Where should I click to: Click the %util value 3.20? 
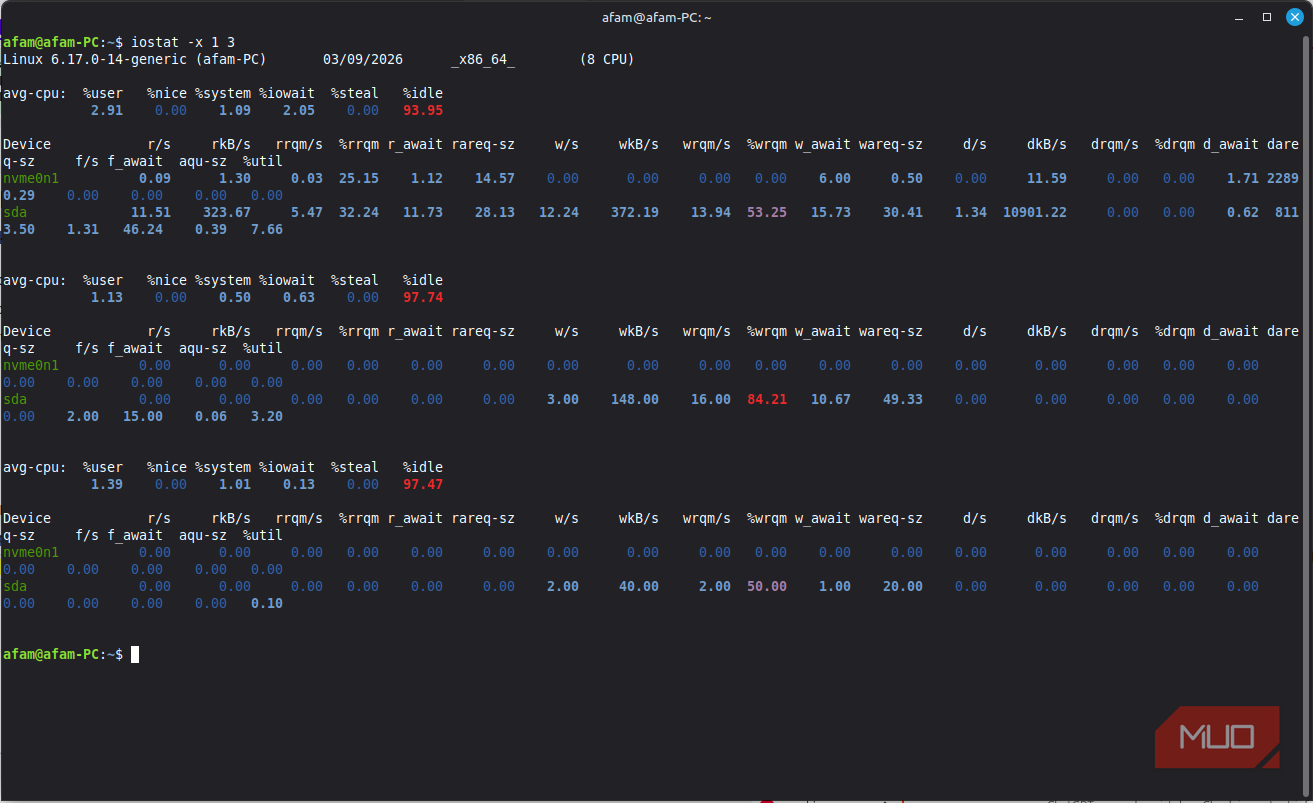click(x=267, y=416)
